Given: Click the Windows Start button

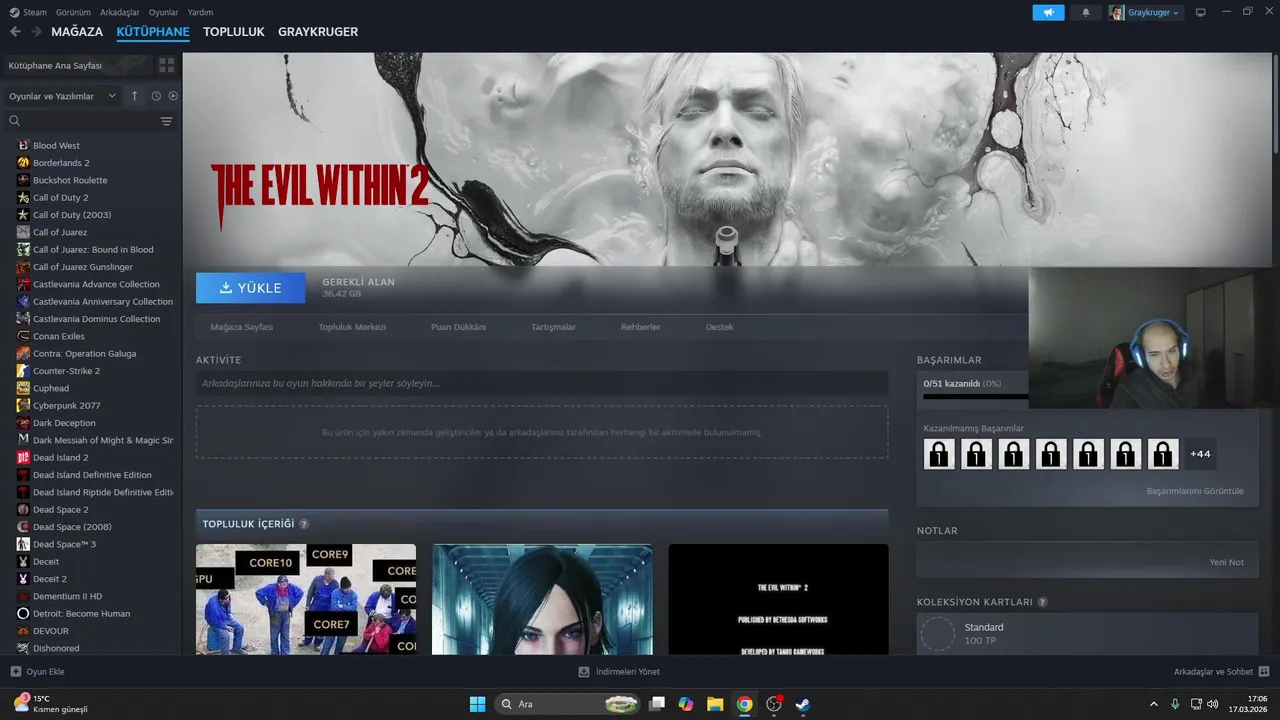Looking at the screenshot, I should pyautogui.click(x=477, y=704).
